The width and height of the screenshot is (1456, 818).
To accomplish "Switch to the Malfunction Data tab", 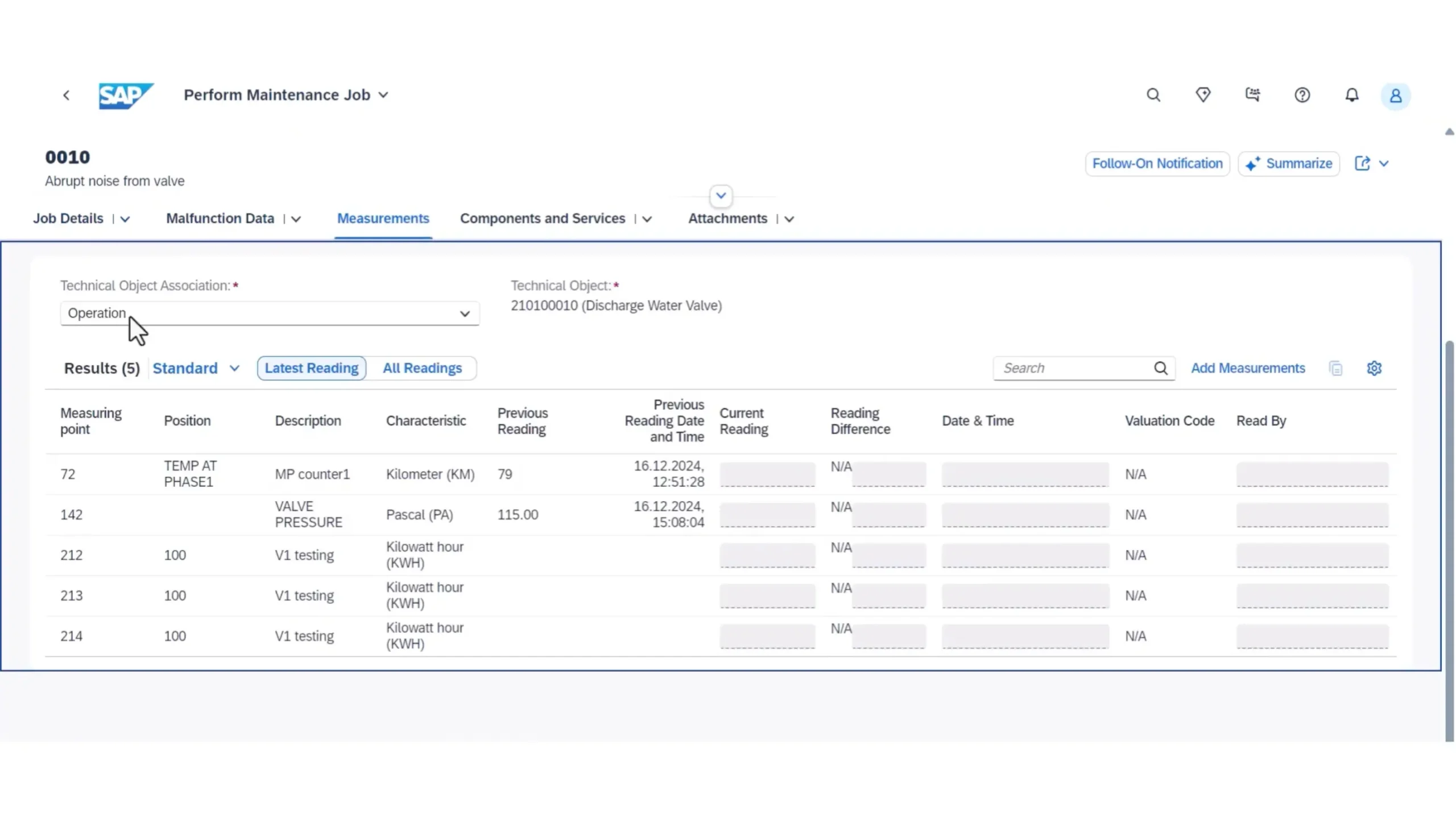I will click(220, 218).
